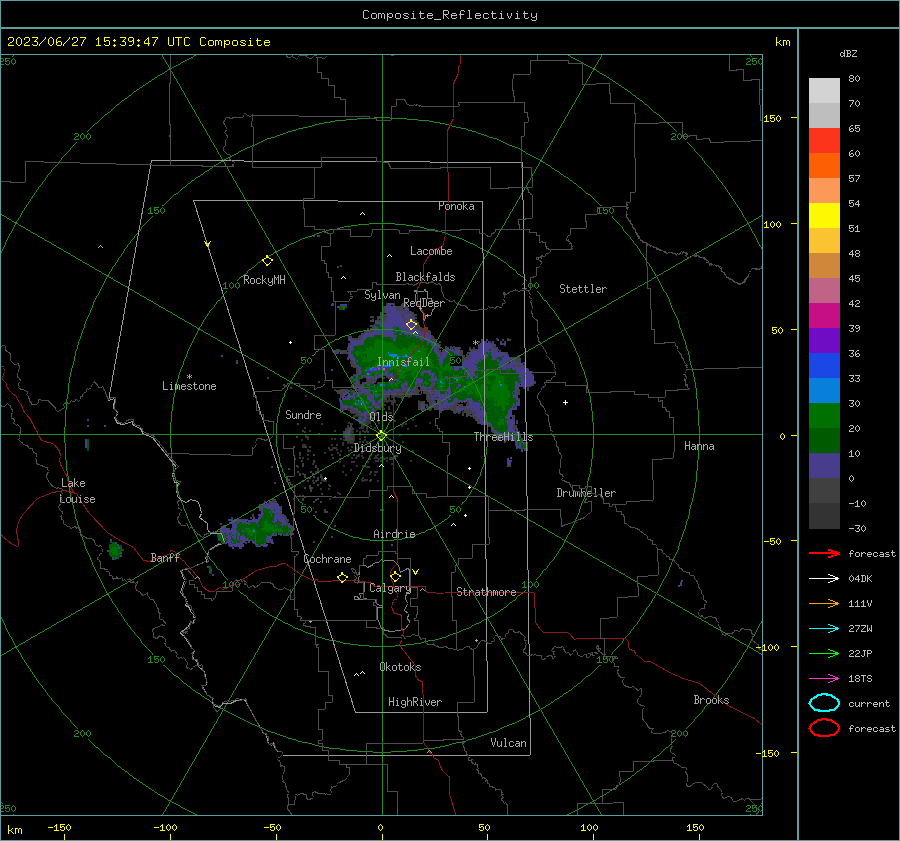Select the purple 36-39 dBZ color swatch
This screenshot has height=841, width=900.
[x=824, y=340]
